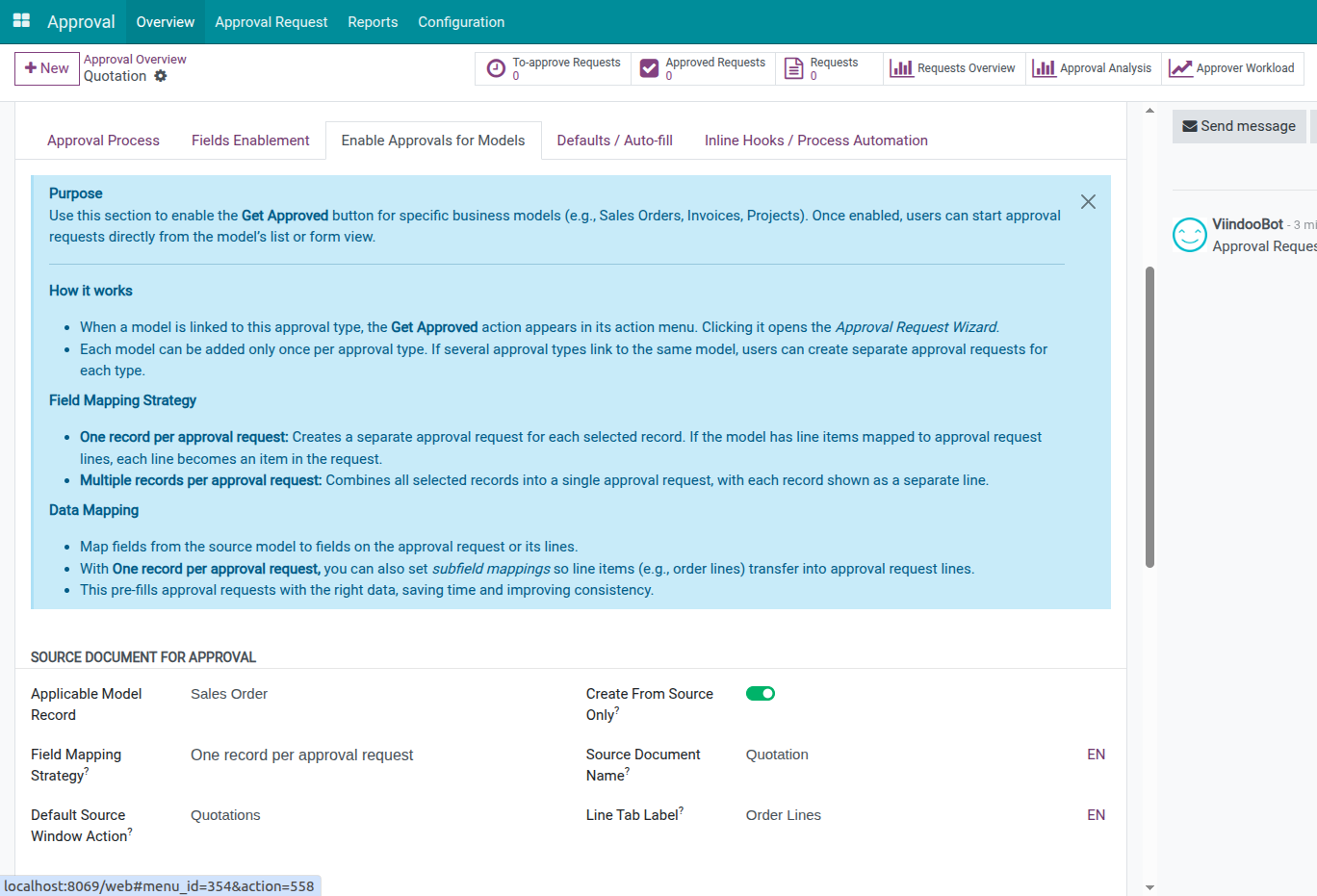Open the apps grid home menu icon
1317x896 pixels.
pyautogui.click(x=21, y=21)
